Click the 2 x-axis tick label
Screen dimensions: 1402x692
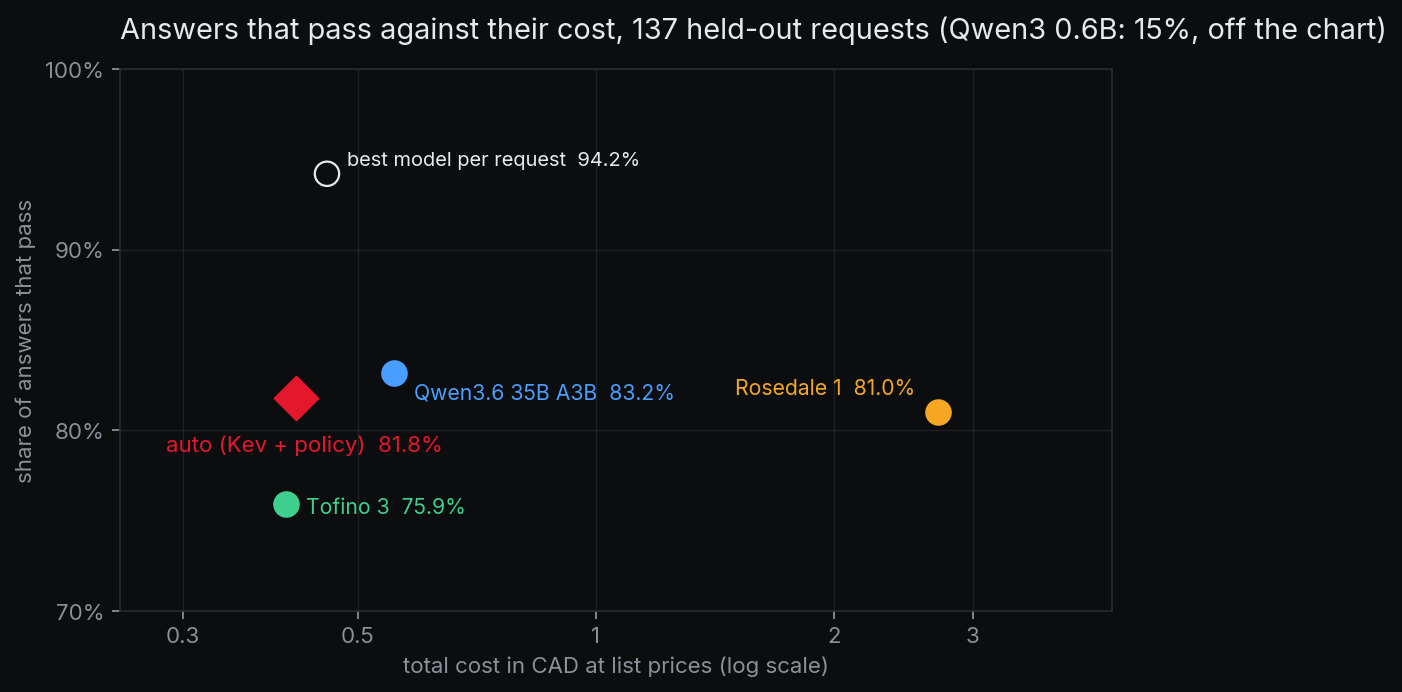pyautogui.click(x=834, y=636)
